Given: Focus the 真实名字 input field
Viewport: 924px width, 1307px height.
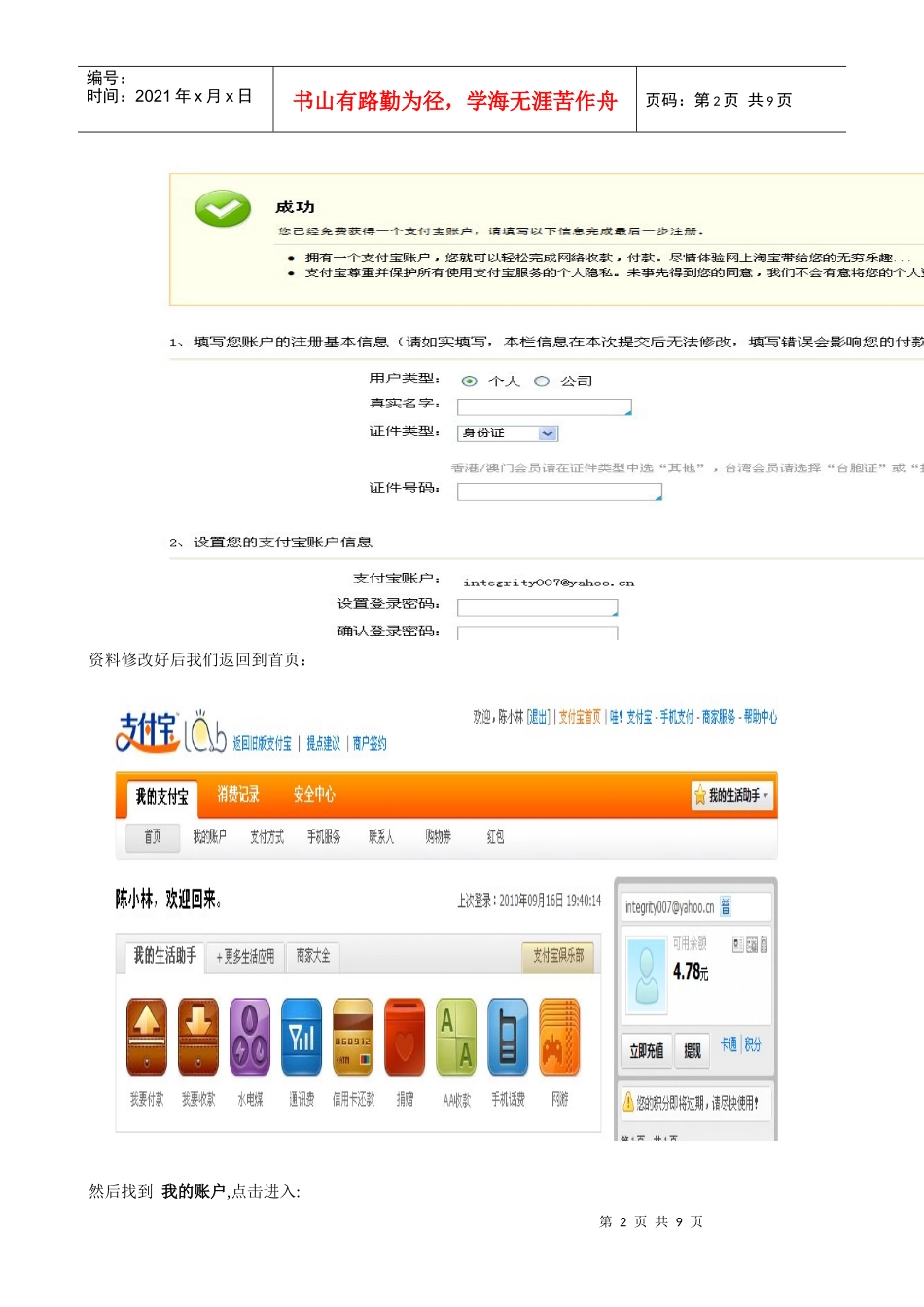Looking at the screenshot, I should (x=545, y=407).
